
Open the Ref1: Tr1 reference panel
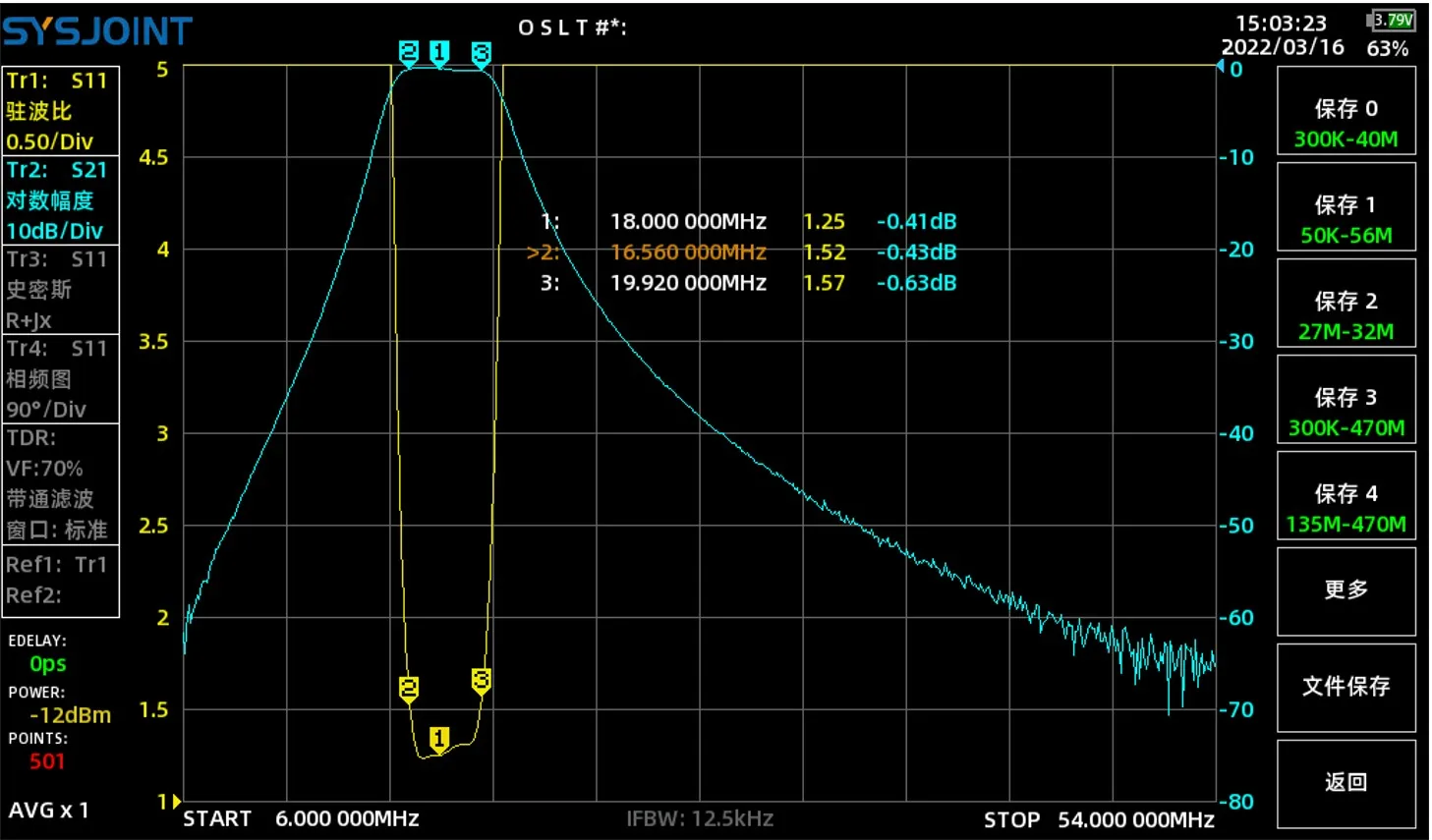coord(61,581)
